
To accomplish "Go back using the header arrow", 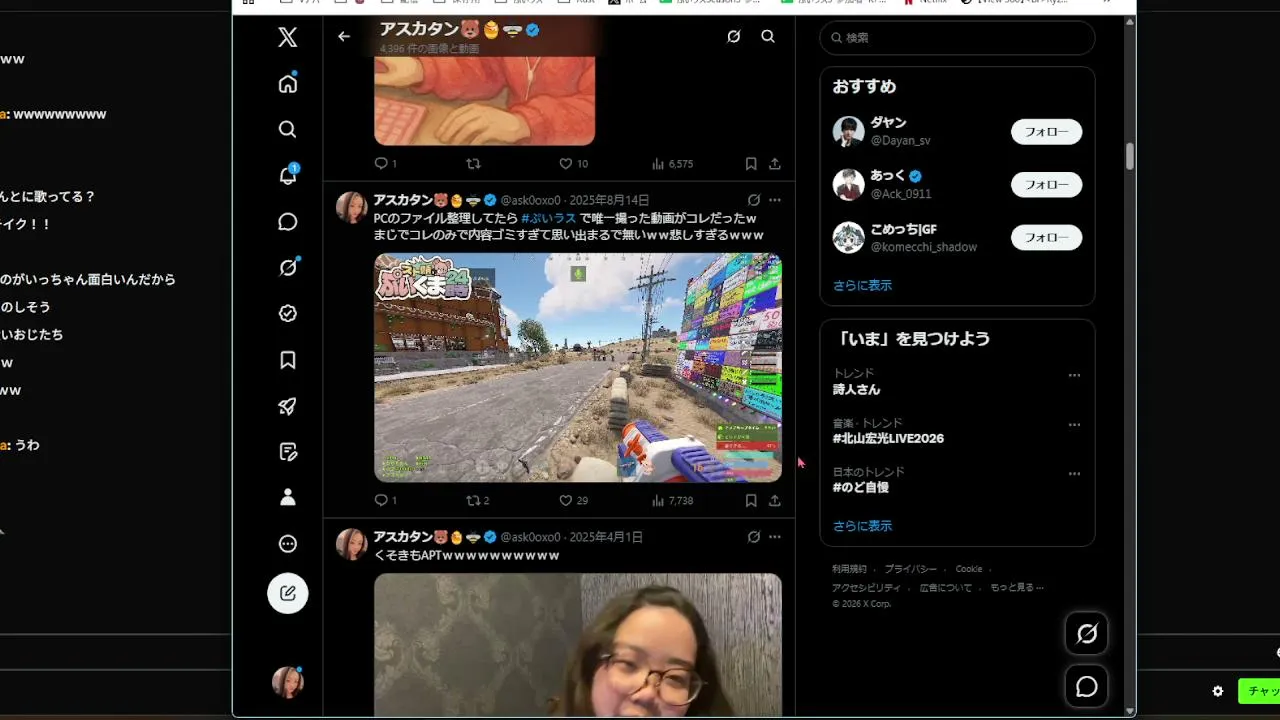I will 344,36.
